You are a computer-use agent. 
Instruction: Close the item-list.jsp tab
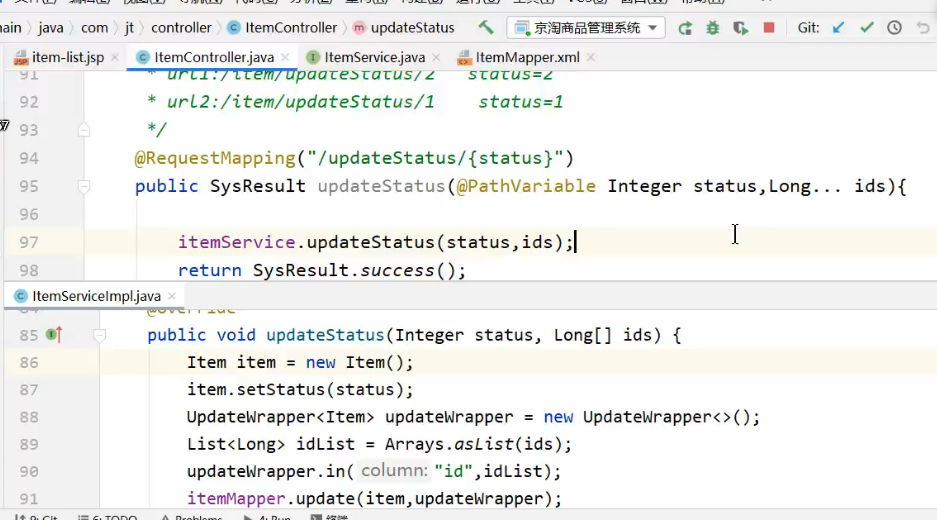[115, 57]
